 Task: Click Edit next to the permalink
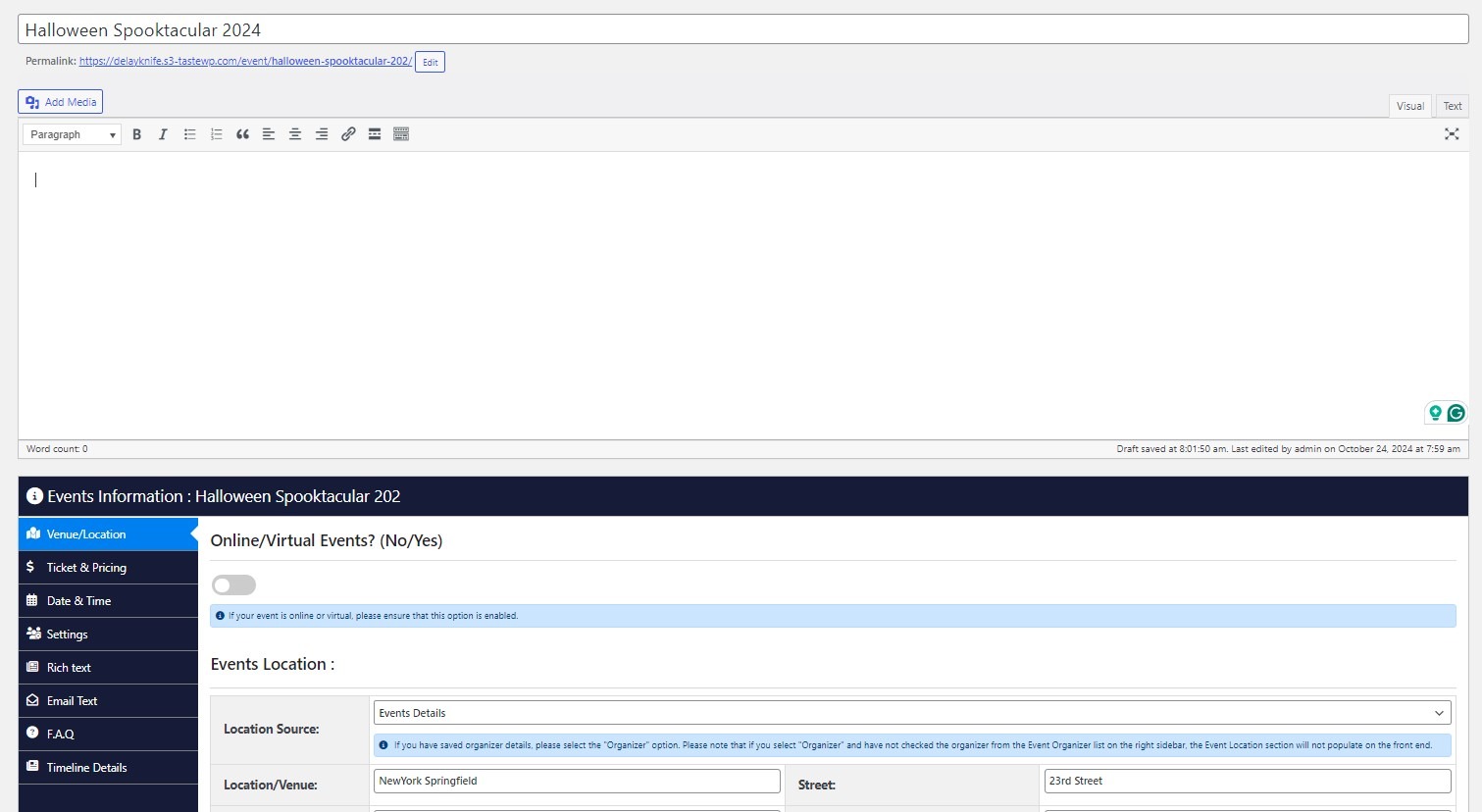(430, 62)
